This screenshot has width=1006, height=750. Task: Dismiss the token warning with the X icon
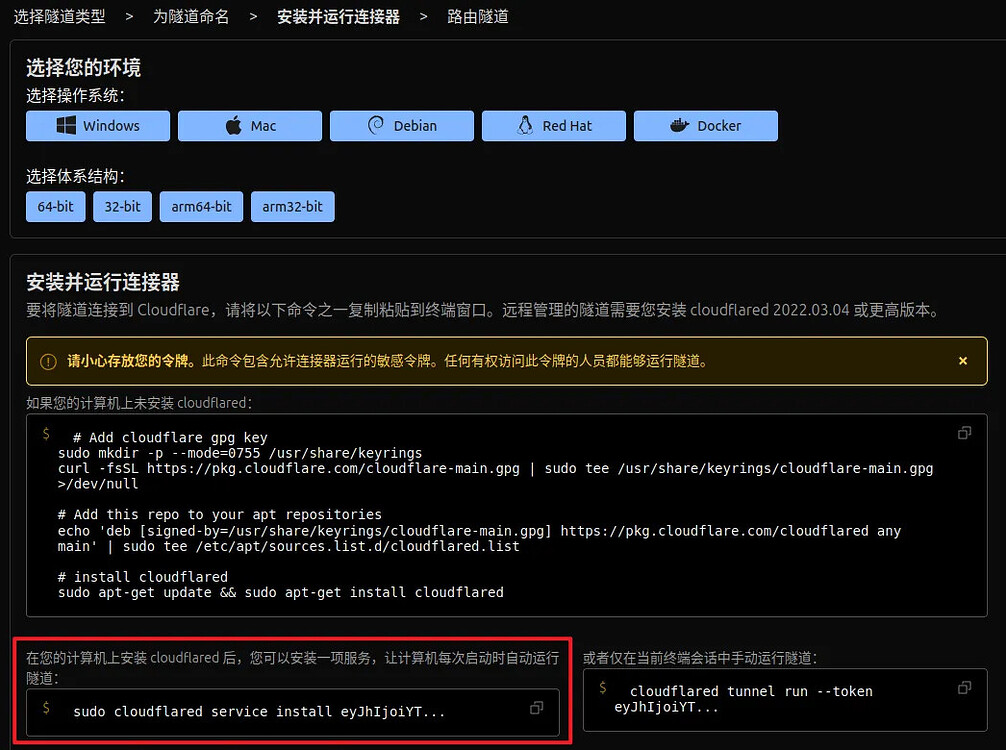click(962, 361)
